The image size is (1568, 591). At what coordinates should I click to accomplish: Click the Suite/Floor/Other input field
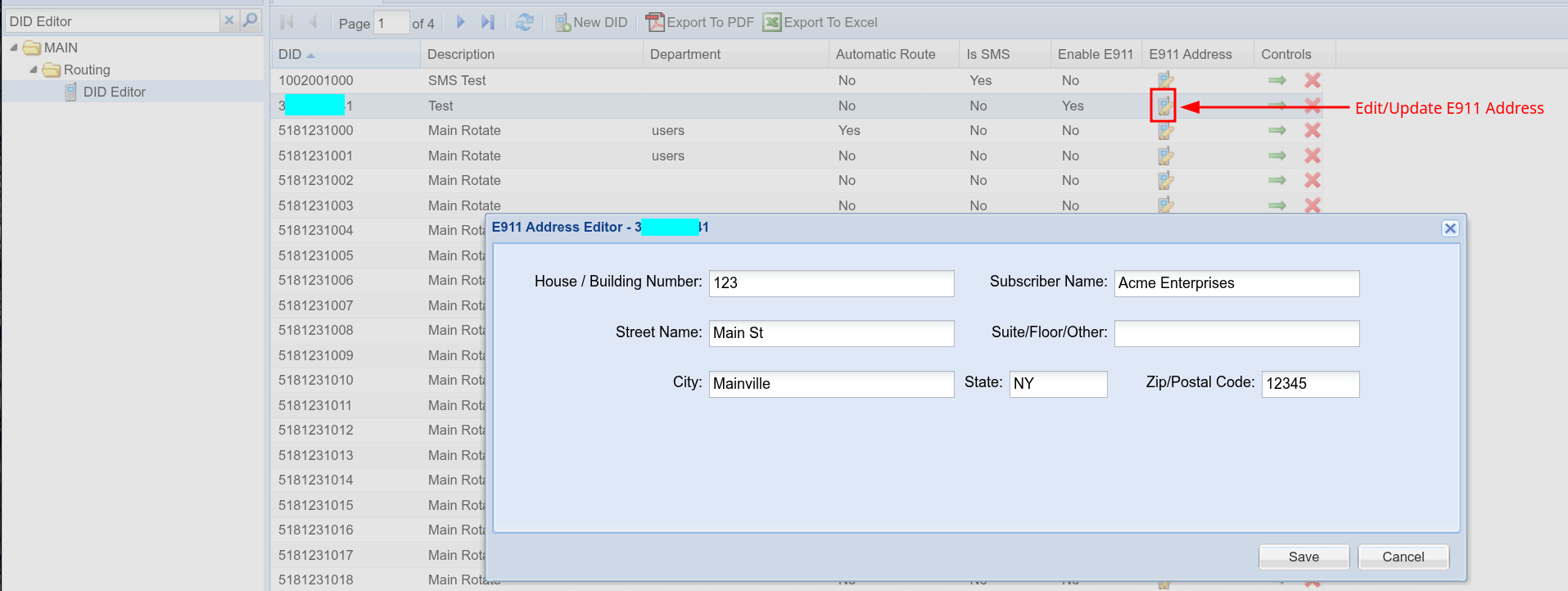(x=1236, y=333)
